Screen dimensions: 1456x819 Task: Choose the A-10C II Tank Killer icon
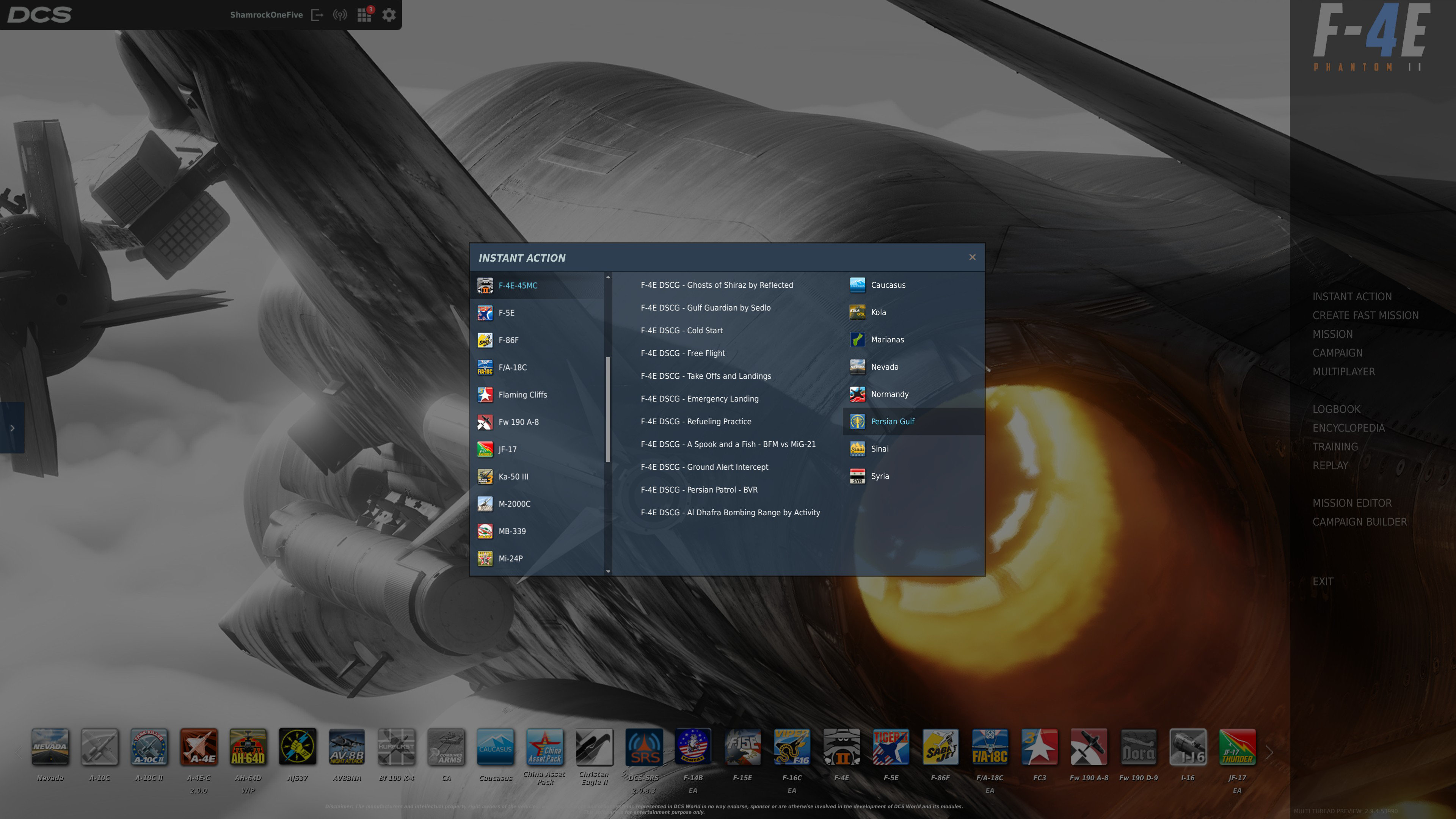[x=149, y=747]
